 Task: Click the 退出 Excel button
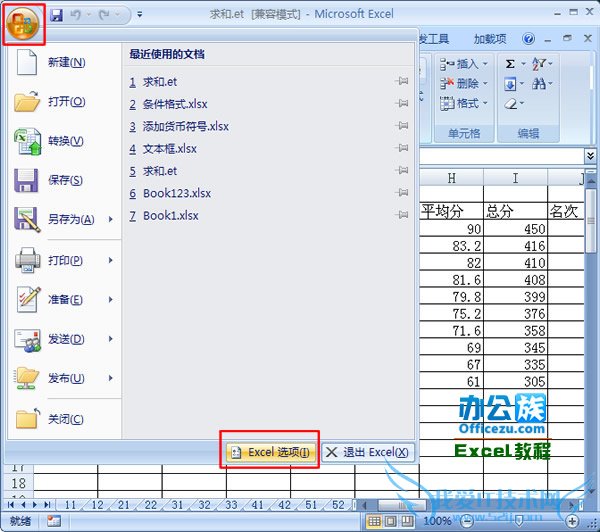coord(367,453)
